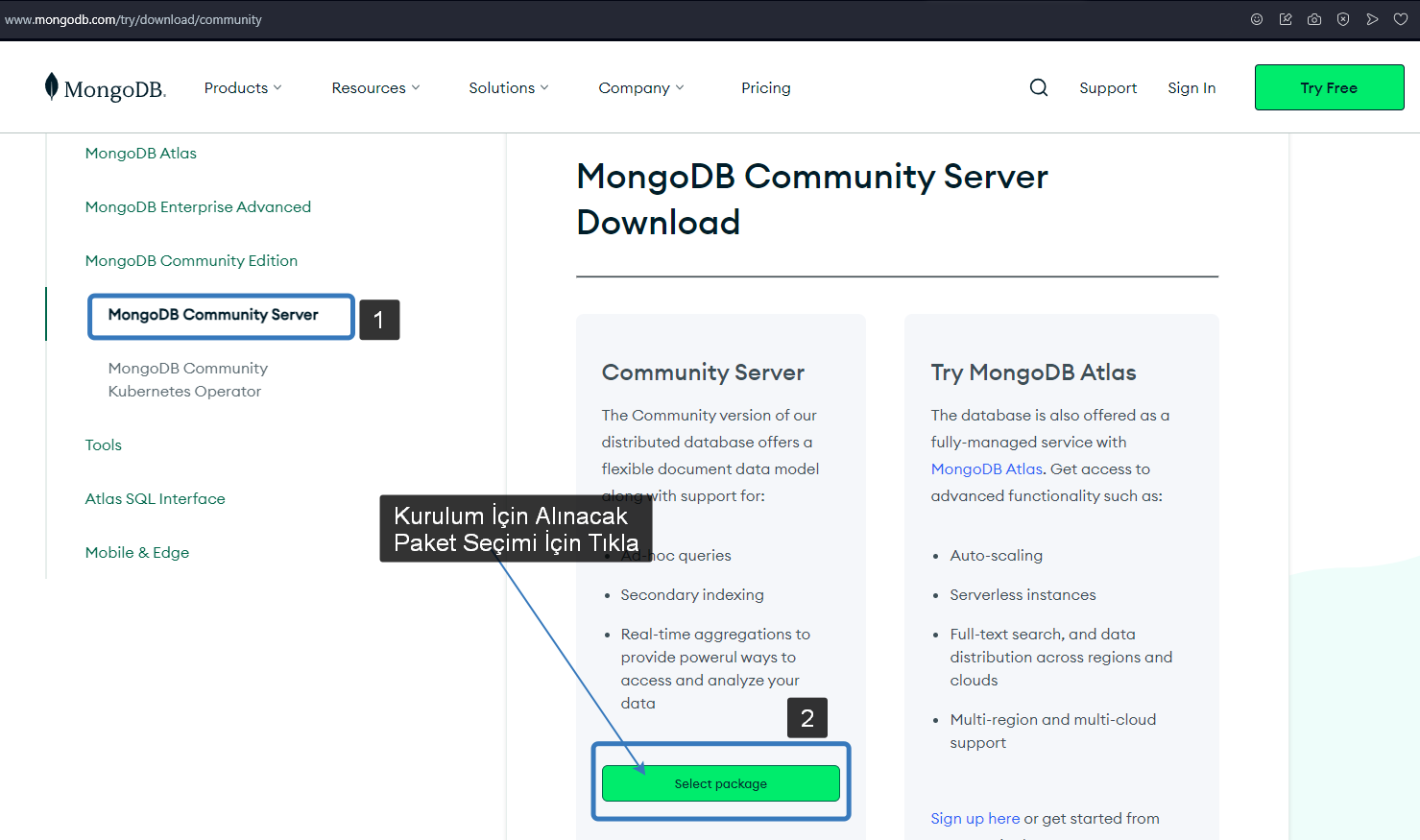The height and width of the screenshot is (840, 1420).
Task: Click the Select package button
Action: pos(720,783)
